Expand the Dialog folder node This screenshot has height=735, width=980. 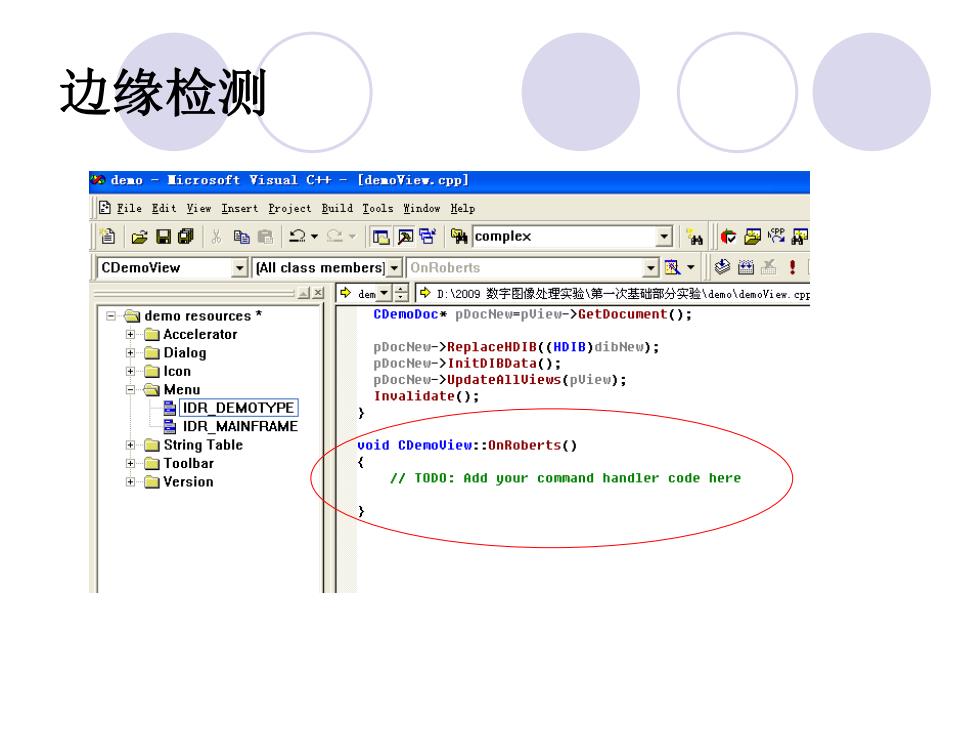(x=130, y=352)
